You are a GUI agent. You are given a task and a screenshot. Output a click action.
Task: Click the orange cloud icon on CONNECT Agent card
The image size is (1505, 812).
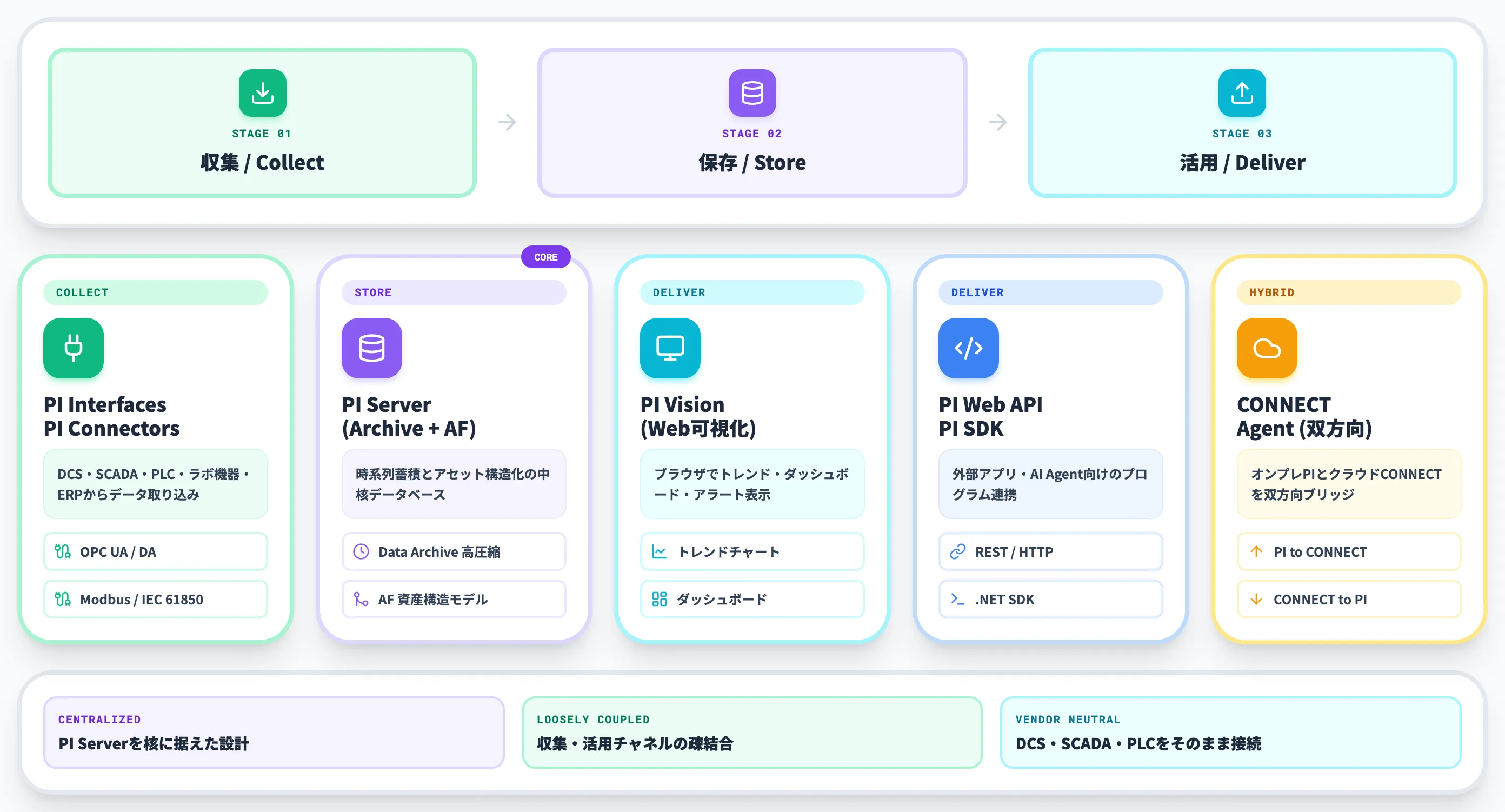pyautogui.click(x=1267, y=348)
